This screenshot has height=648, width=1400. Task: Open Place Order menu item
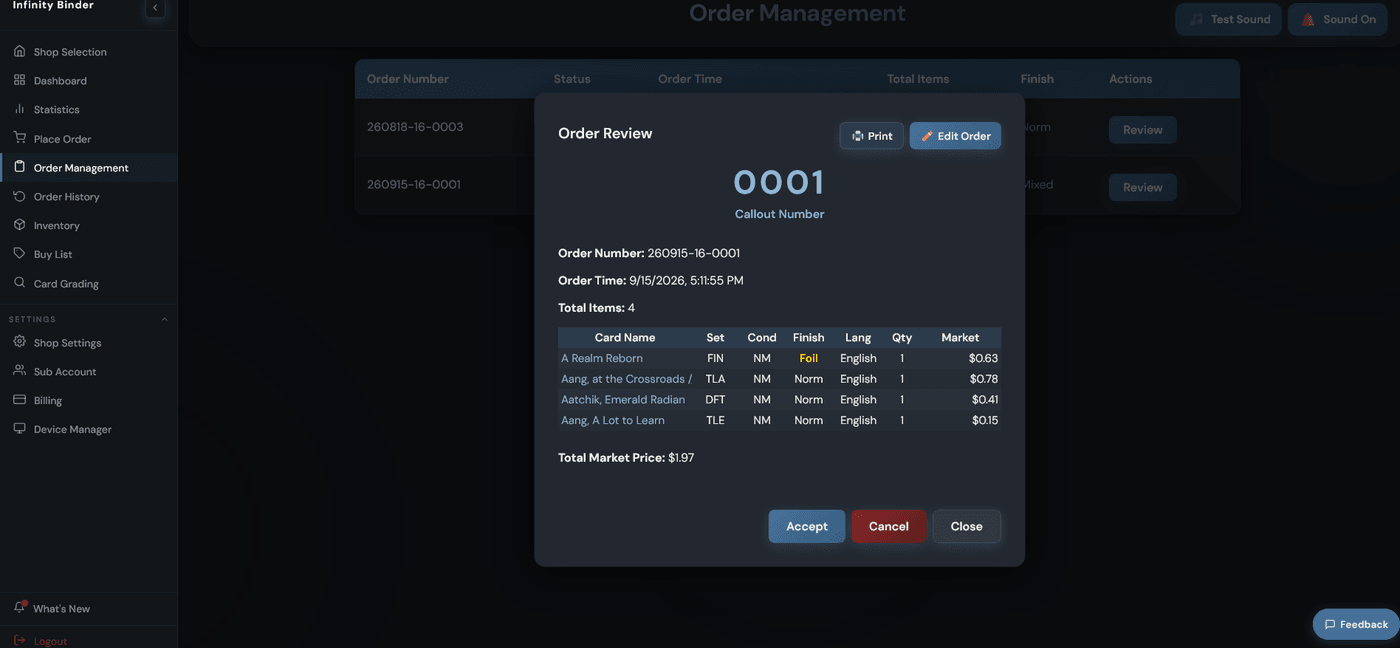pyautogui.click(x=89, y=139)
